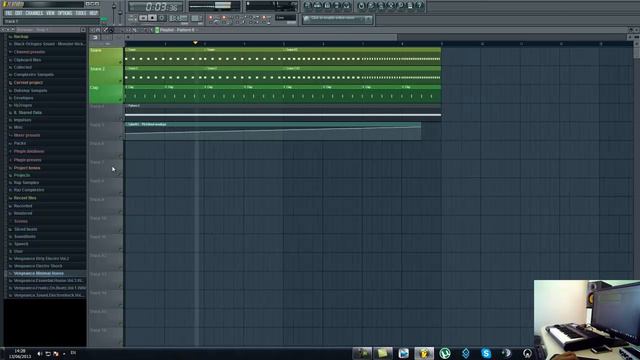The width and height of the screenshot is (640, 360).
Task: Open the playlist options menu icon
Action: (x=92, y=30)
